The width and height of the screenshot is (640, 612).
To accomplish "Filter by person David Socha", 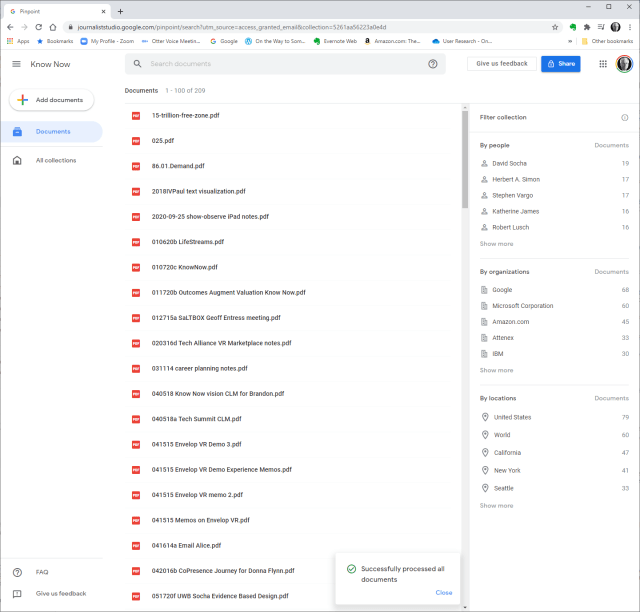I will (509, 163).
